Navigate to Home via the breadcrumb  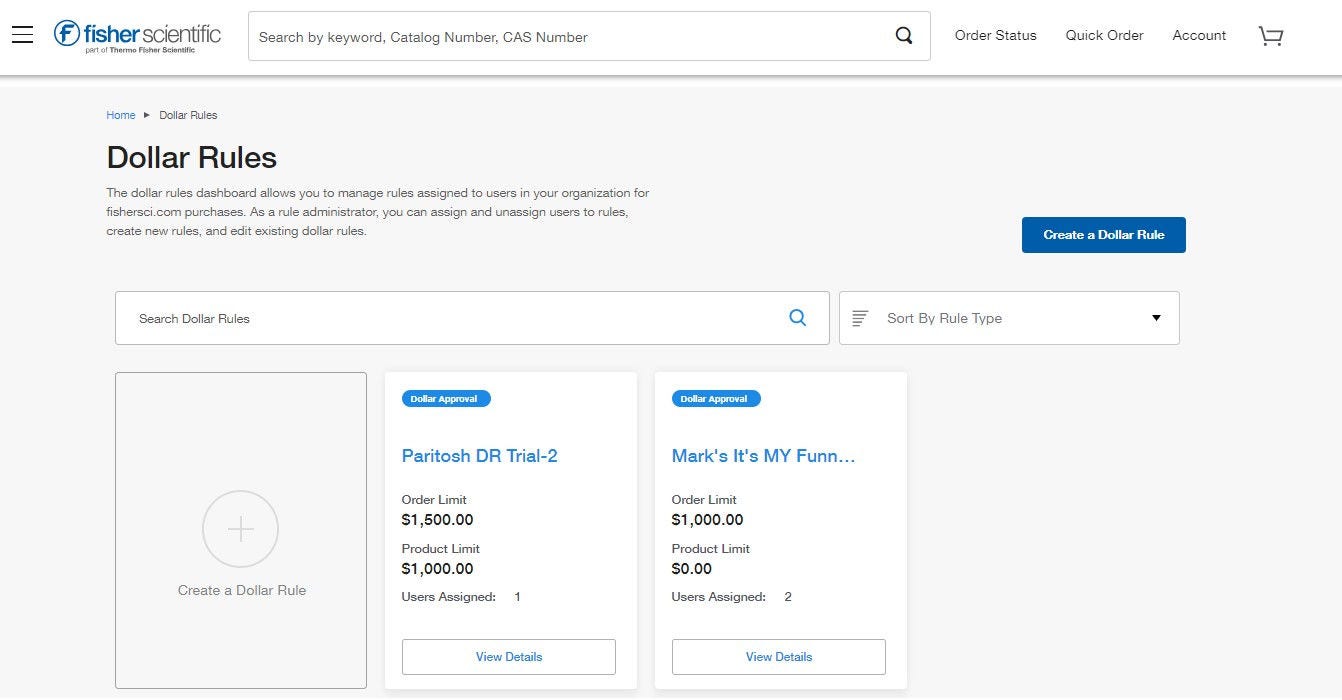[121, 115]
